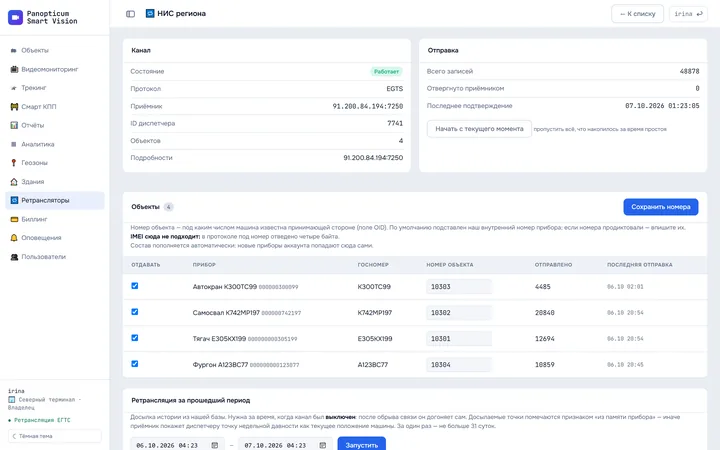Click start datetime field 06.10.2026 04:23
Image resolution: width=720 pixels, height=450 pixels.
pyautogui.click(x=177, y=445)
